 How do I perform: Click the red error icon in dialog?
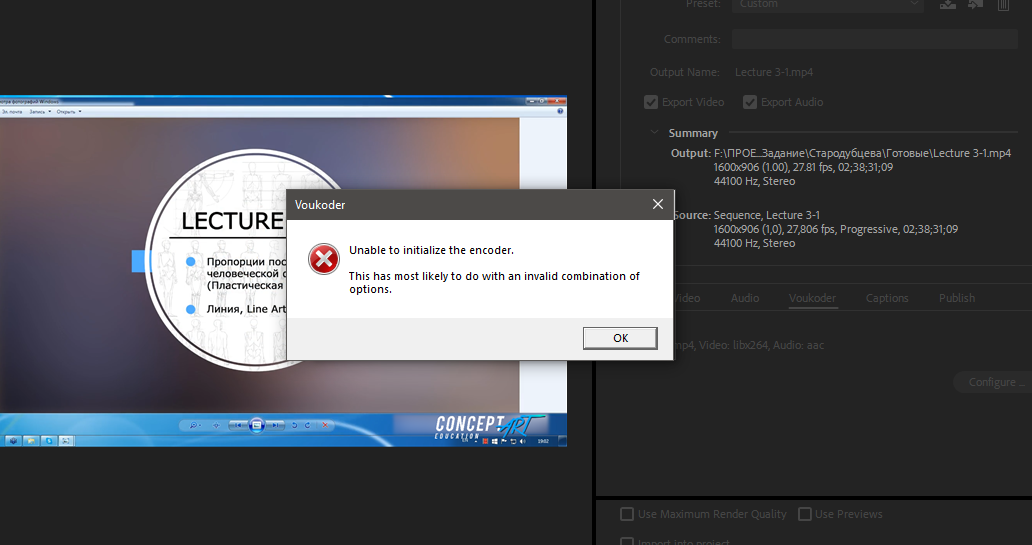point(323,259)
